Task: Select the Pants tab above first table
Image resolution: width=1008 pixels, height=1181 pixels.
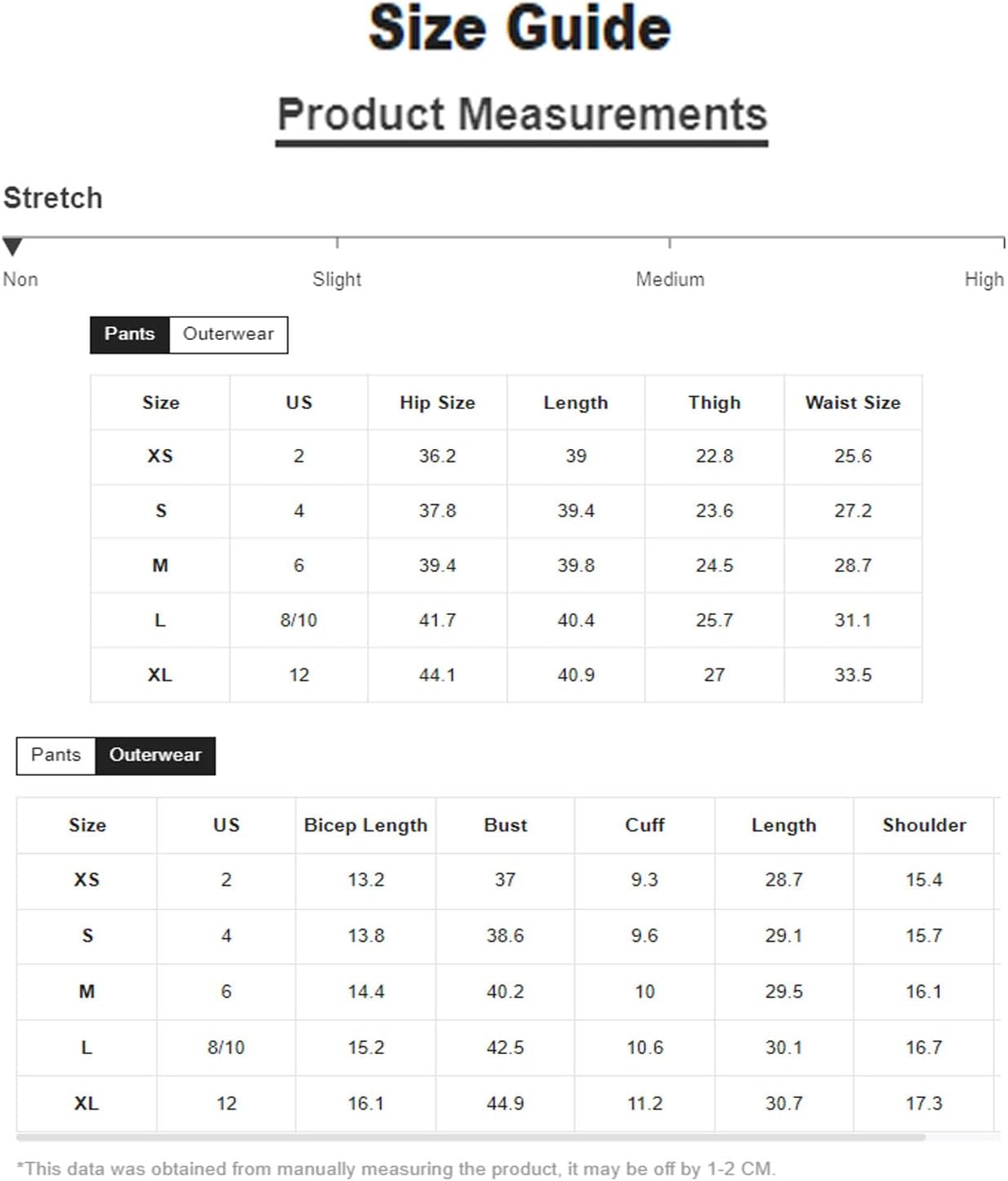Action: [129, 334]
